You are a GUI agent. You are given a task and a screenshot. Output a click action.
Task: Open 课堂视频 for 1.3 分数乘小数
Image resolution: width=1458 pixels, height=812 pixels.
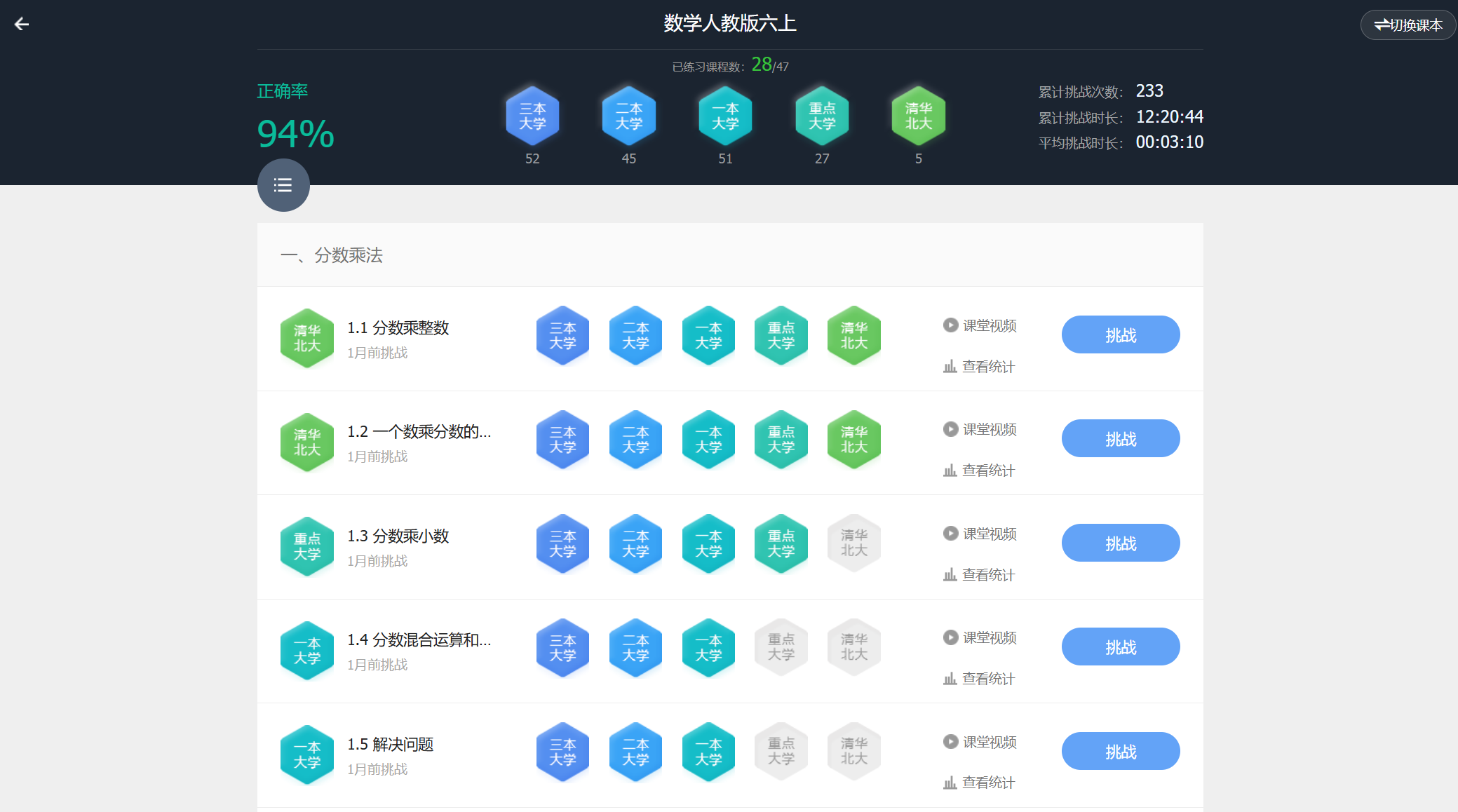[980, 534]
